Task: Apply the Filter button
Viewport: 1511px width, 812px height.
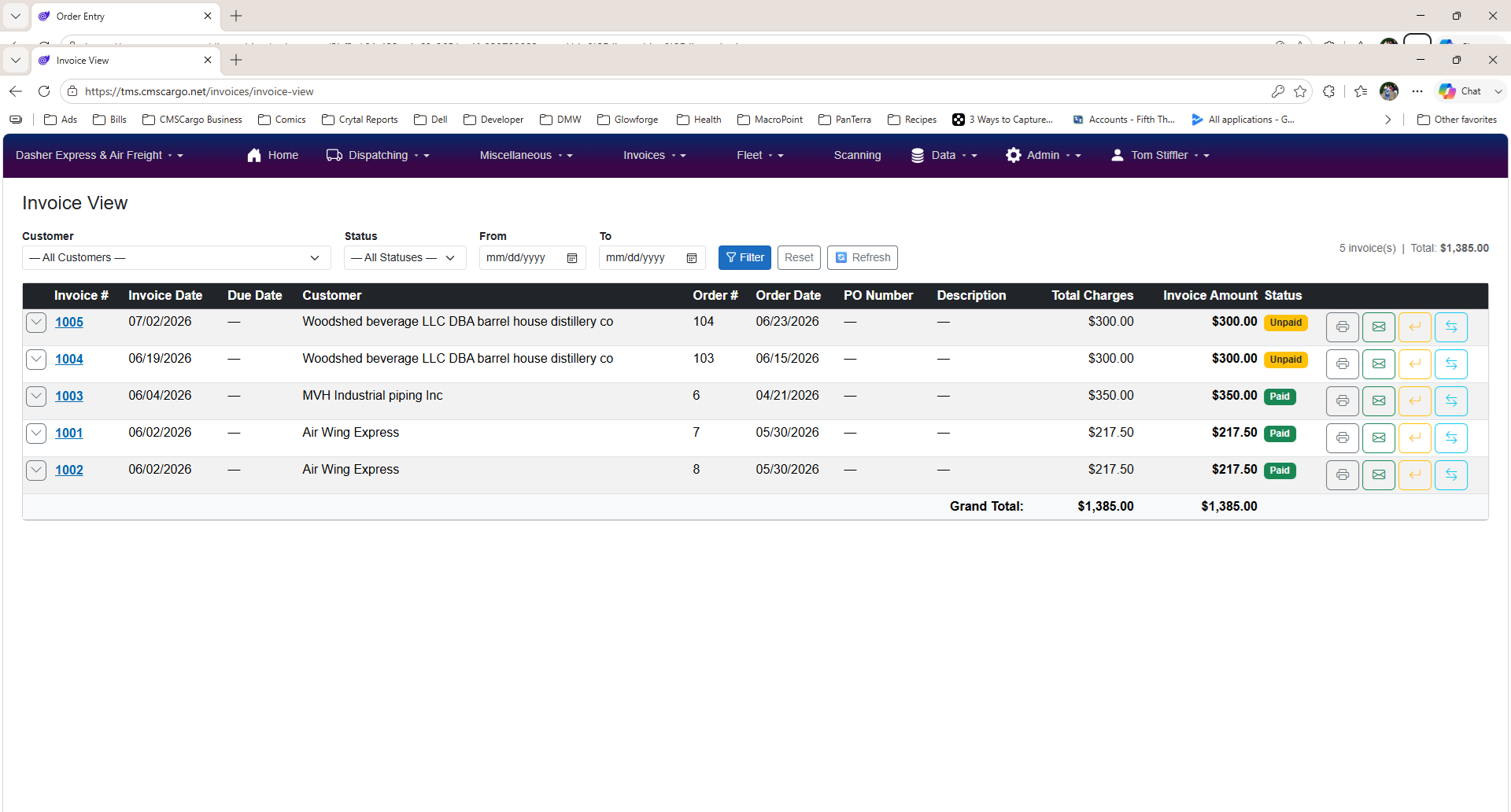Action: click(x=744, y=257)
